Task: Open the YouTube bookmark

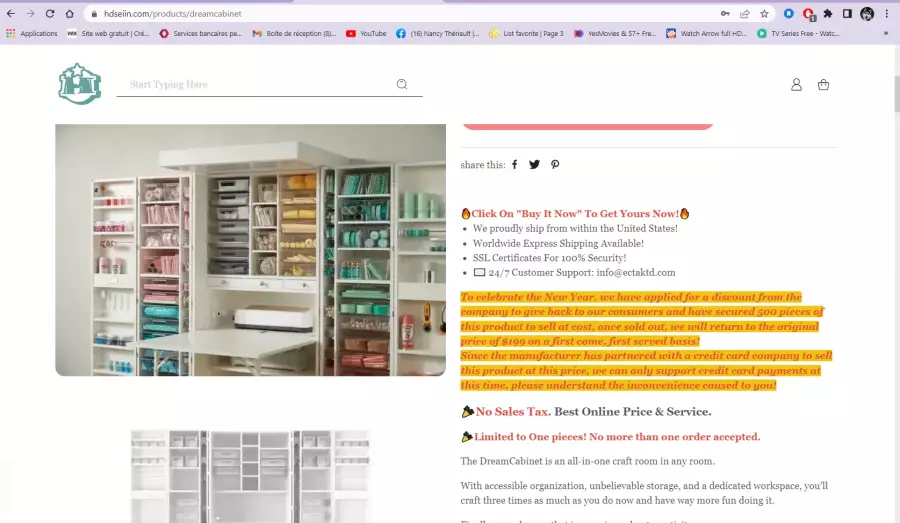Action: pyautogui.click(x=366, y=34)
